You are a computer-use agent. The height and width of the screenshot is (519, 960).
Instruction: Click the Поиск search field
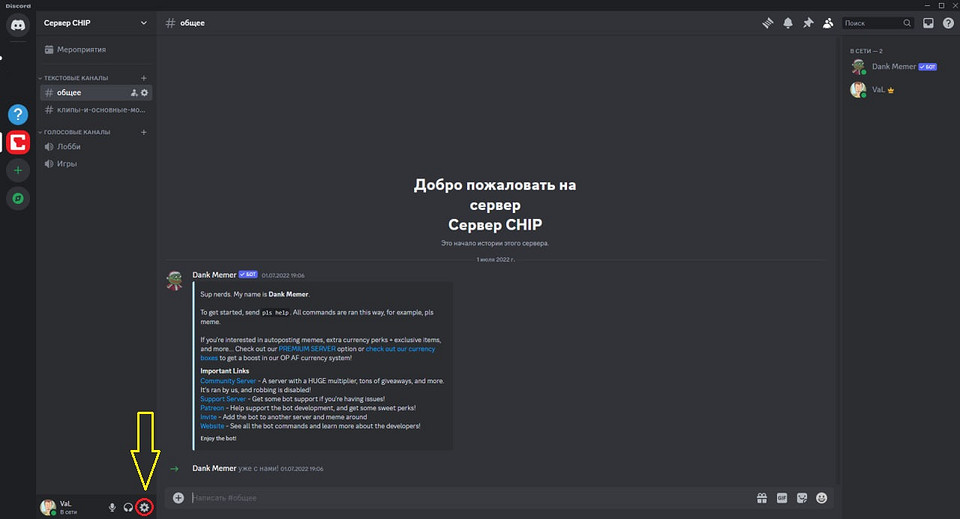click(x=872, y=22)
